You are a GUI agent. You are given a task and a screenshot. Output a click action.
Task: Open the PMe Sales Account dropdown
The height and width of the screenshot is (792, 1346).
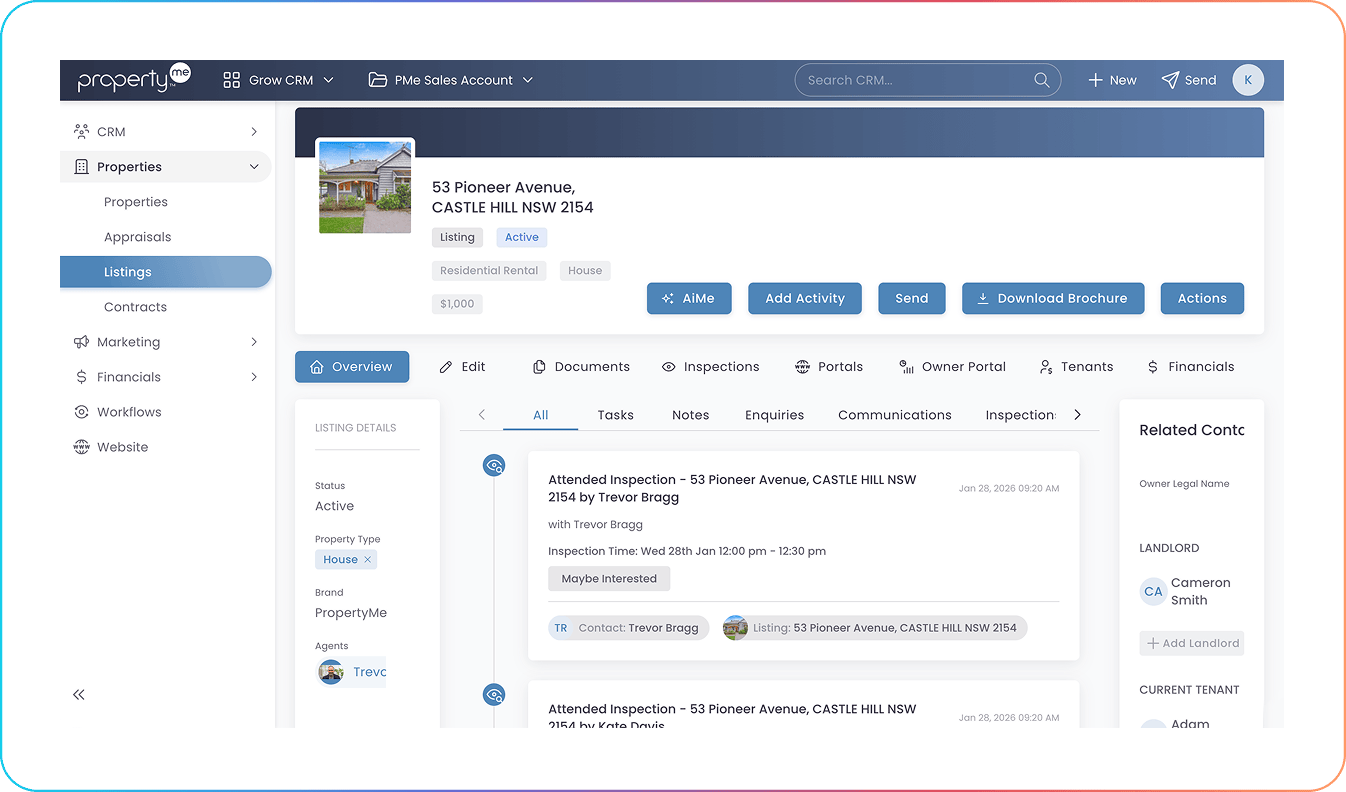tap(450, 80)
